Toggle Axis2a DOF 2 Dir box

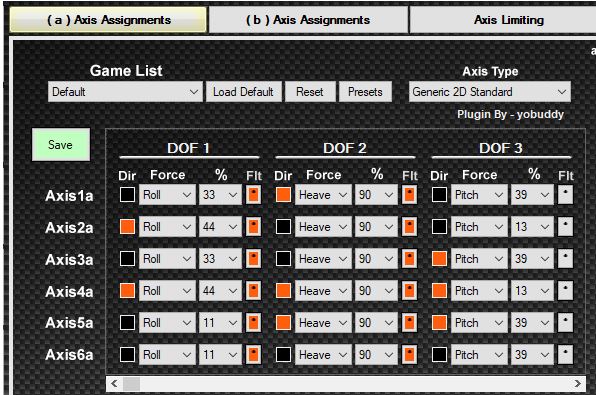point(283,227)
